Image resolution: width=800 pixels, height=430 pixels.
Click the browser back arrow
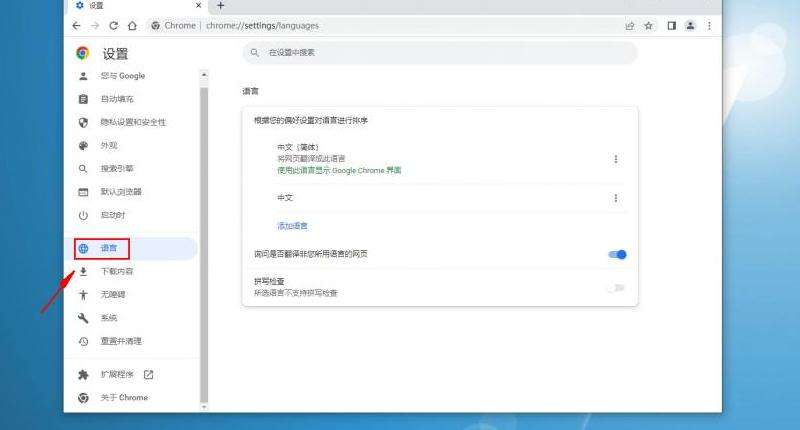pos(78,25)
